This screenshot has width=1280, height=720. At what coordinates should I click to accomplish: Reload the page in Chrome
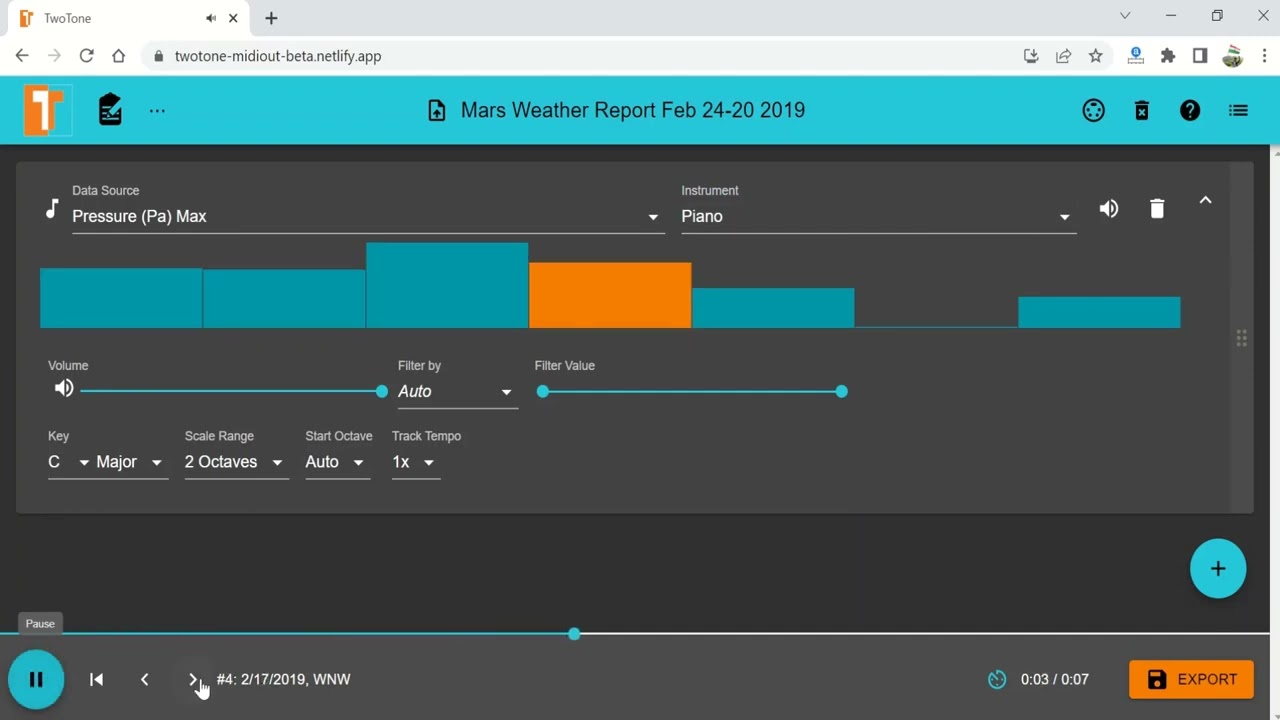[86, 56]
